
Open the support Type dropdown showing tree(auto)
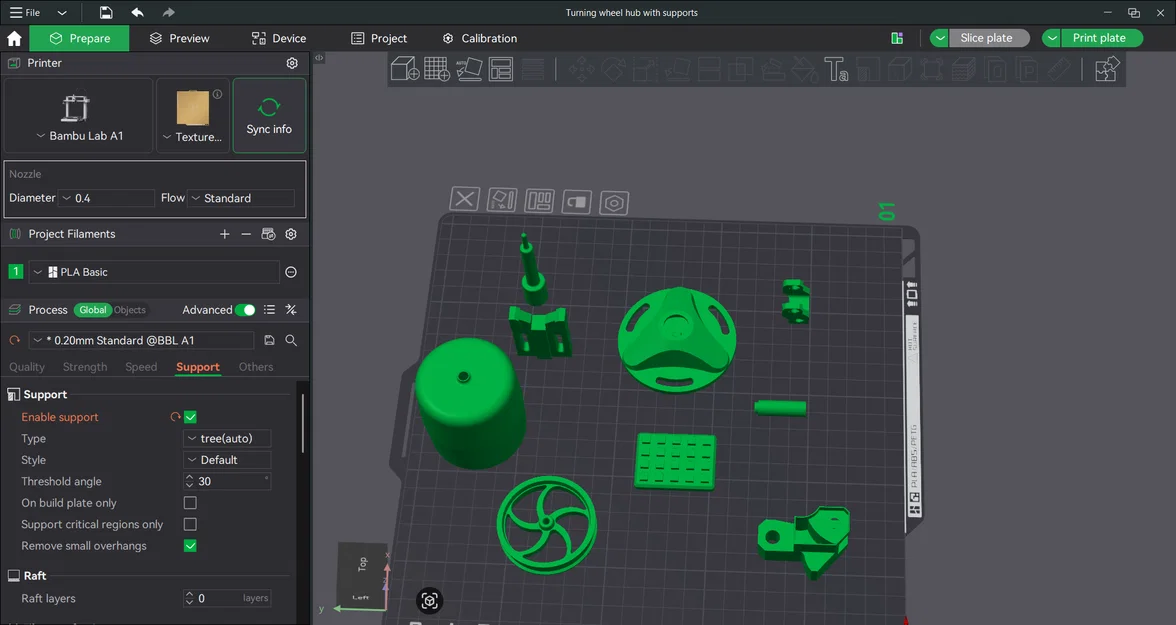pos(227,438)
